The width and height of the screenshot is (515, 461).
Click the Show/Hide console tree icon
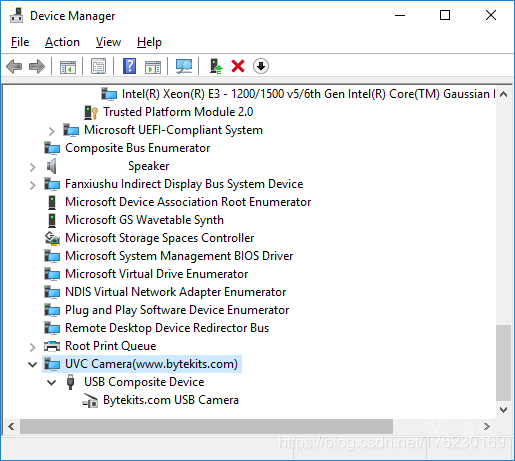[68, 67]
